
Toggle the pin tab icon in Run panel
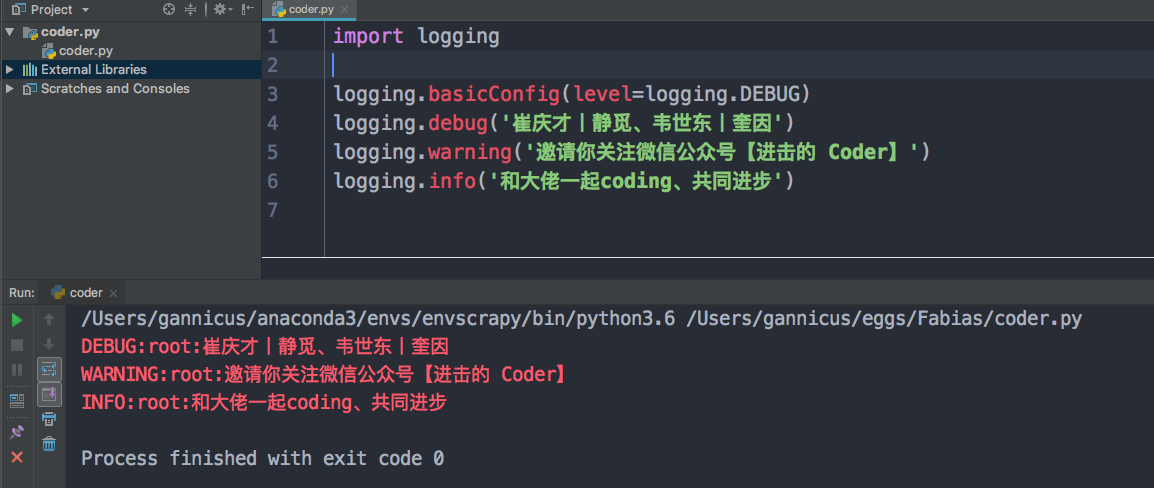point(16,432)
